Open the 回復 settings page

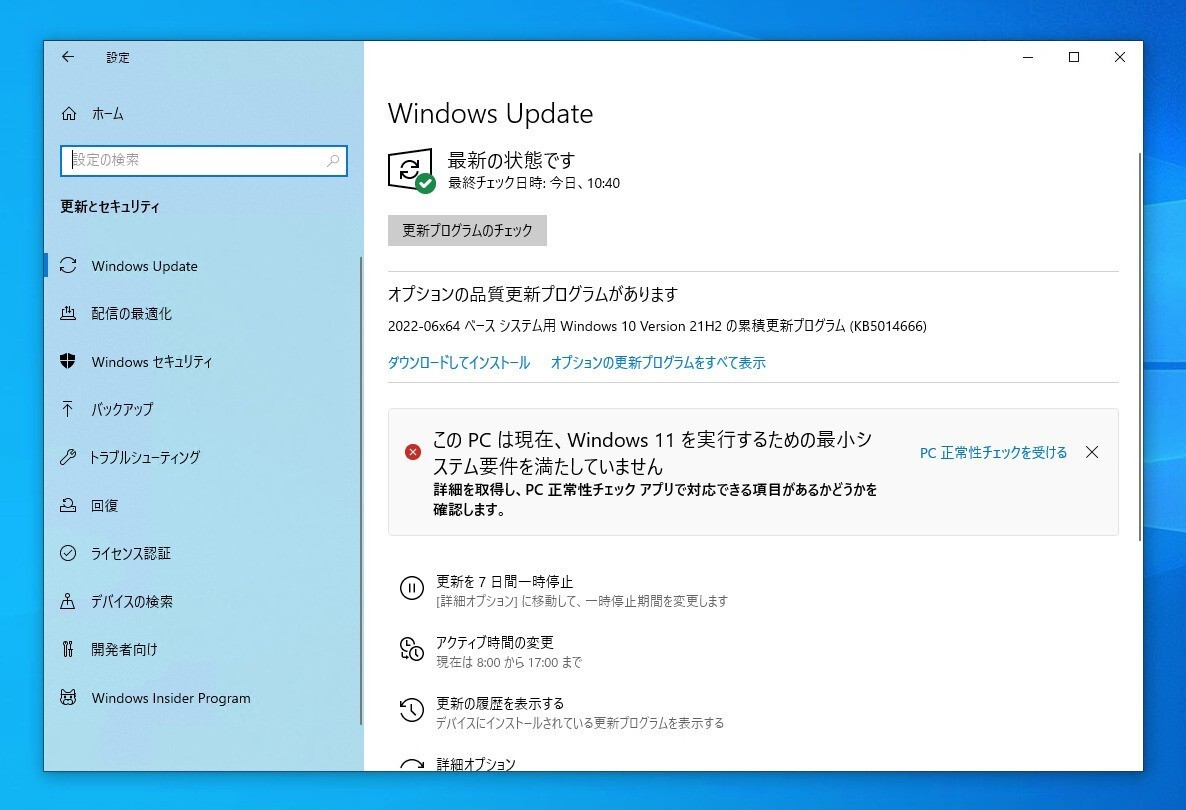click(x=203, y=505)
